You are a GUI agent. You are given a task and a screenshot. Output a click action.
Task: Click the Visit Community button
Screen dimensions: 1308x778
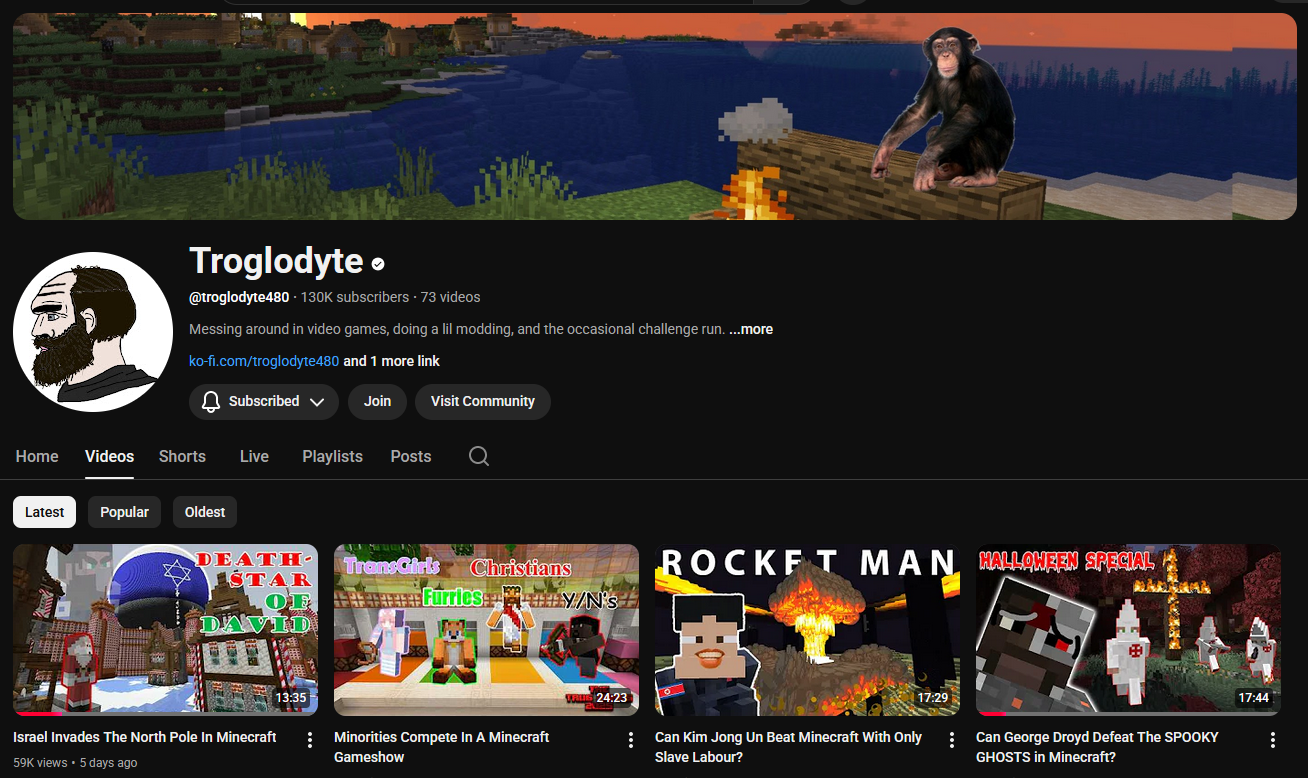482,401
